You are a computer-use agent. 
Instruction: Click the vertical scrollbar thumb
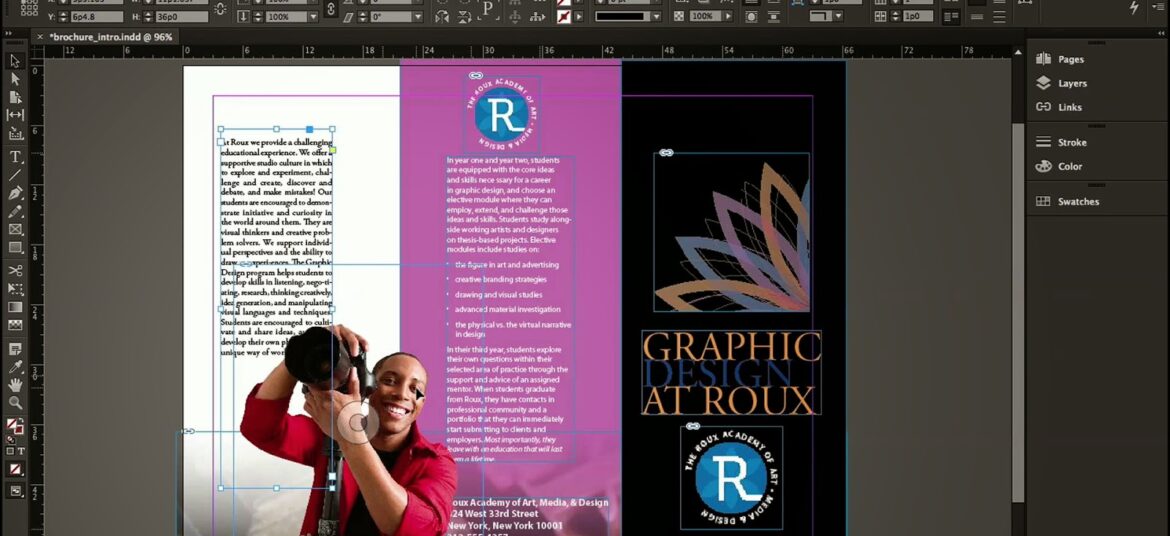pos(1018,314)
